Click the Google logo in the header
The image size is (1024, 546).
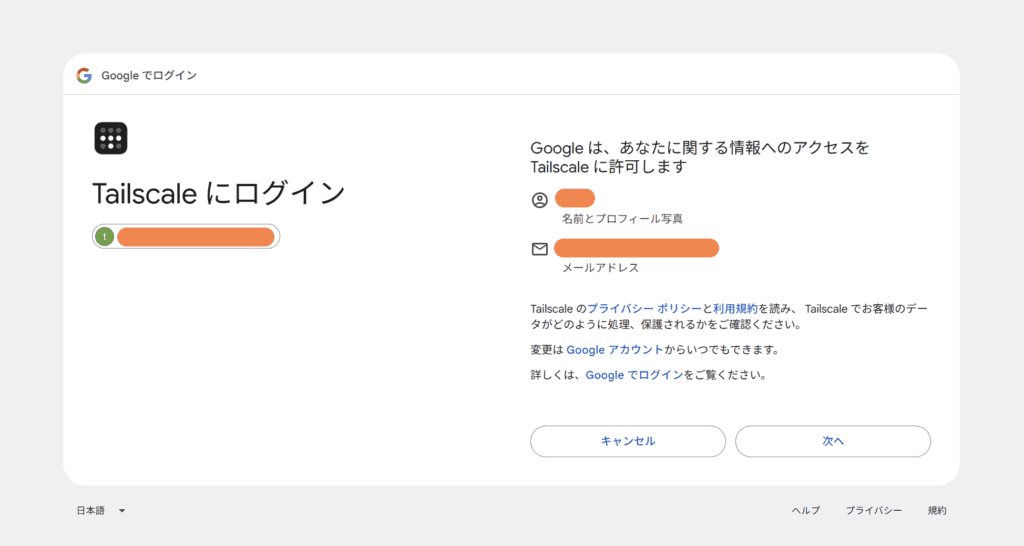tap(84, 76)
